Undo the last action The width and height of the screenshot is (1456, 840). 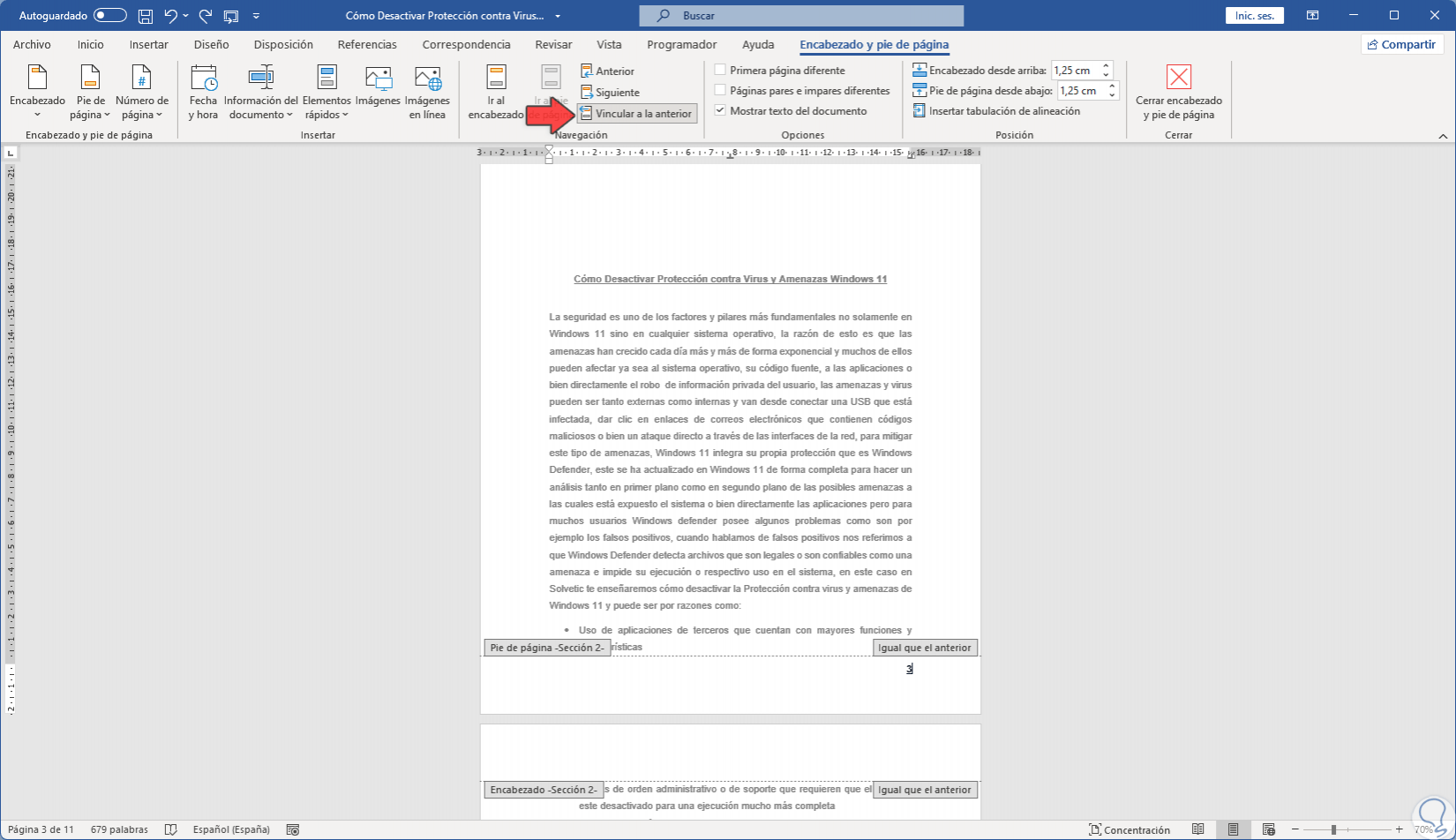pyautogui.click(x=170, y=16)
